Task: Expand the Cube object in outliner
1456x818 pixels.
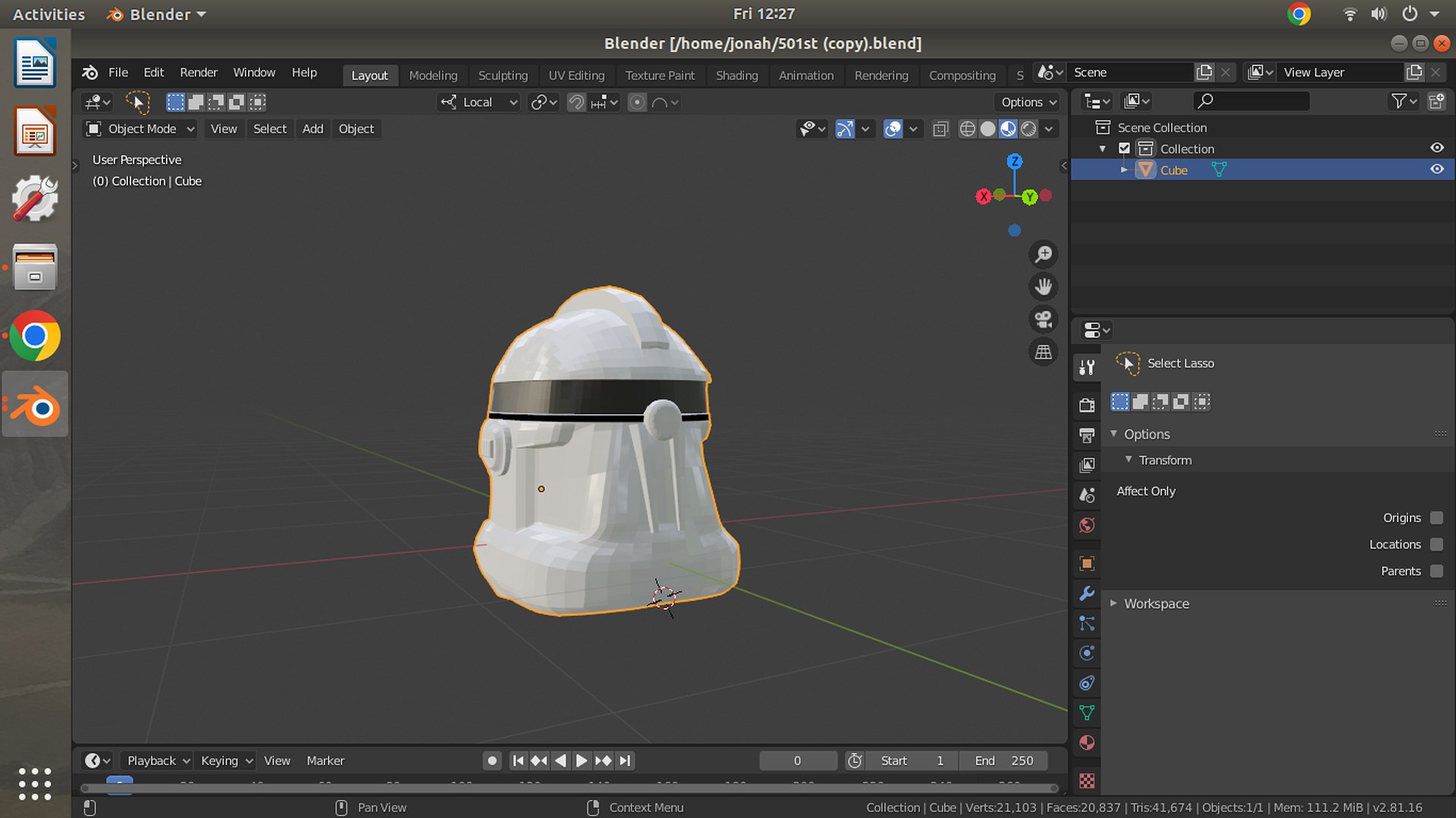Action: [1124, 170]
